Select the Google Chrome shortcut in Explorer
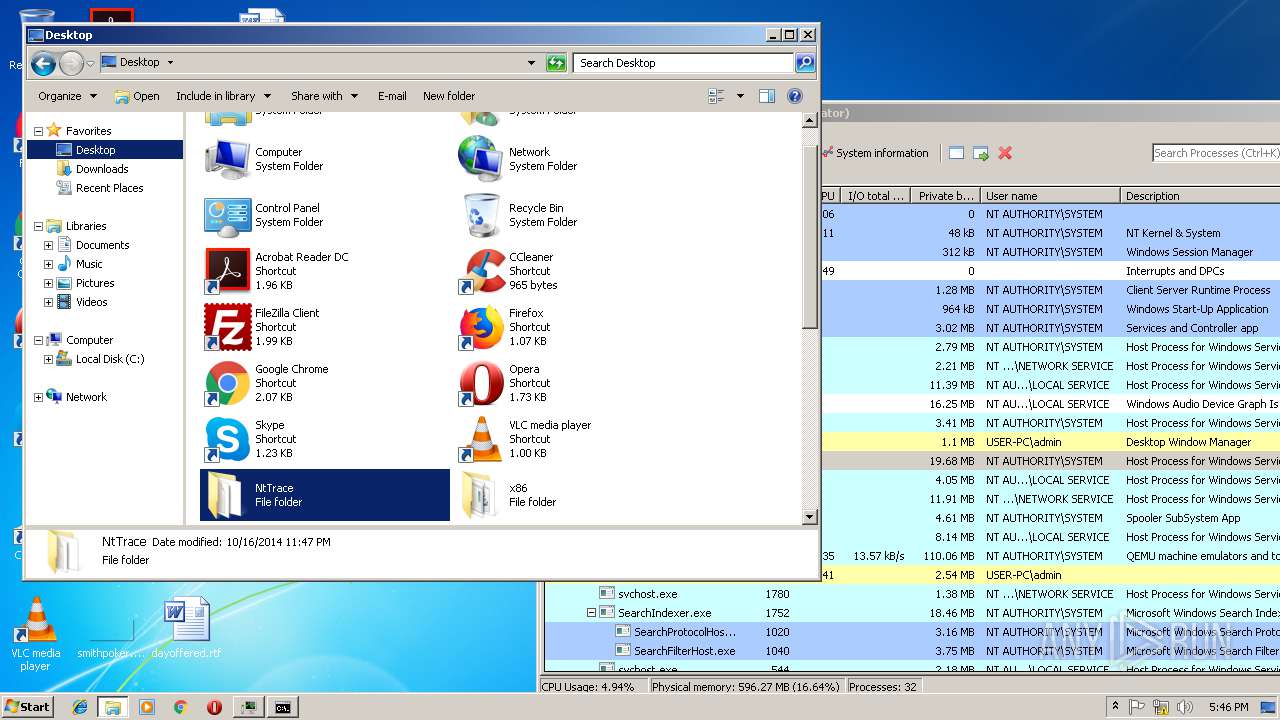Screen dimensions: 1280x720 (227, 382)
